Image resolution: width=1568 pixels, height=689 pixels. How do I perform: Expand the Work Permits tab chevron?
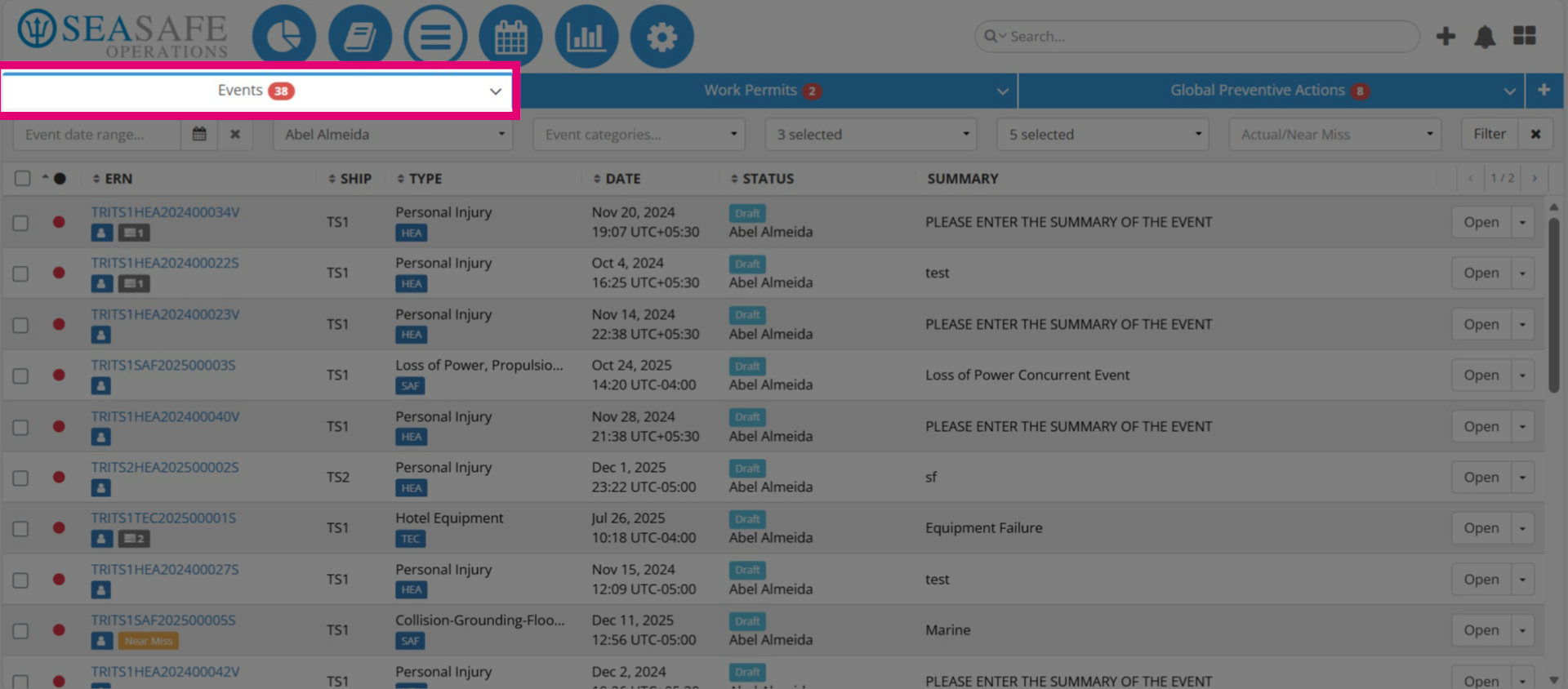click(x=1003, y=91)
